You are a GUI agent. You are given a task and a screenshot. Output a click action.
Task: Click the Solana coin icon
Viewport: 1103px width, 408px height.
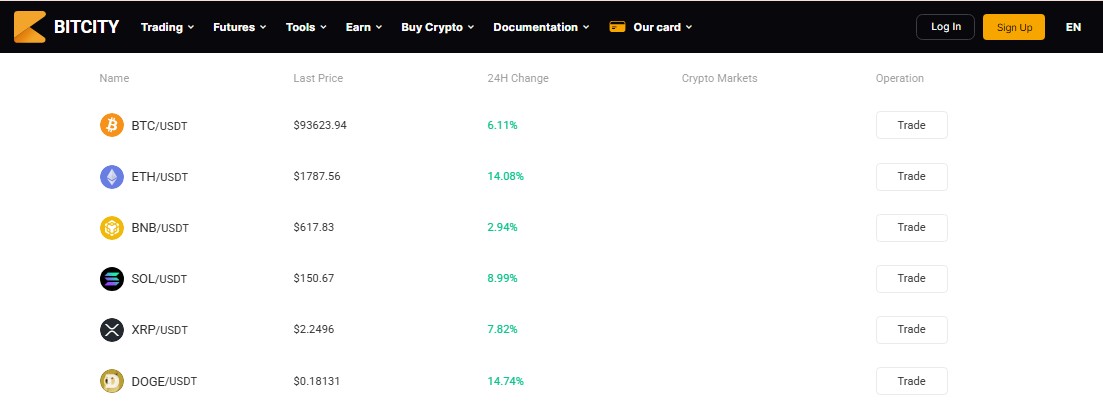[112, 279]
